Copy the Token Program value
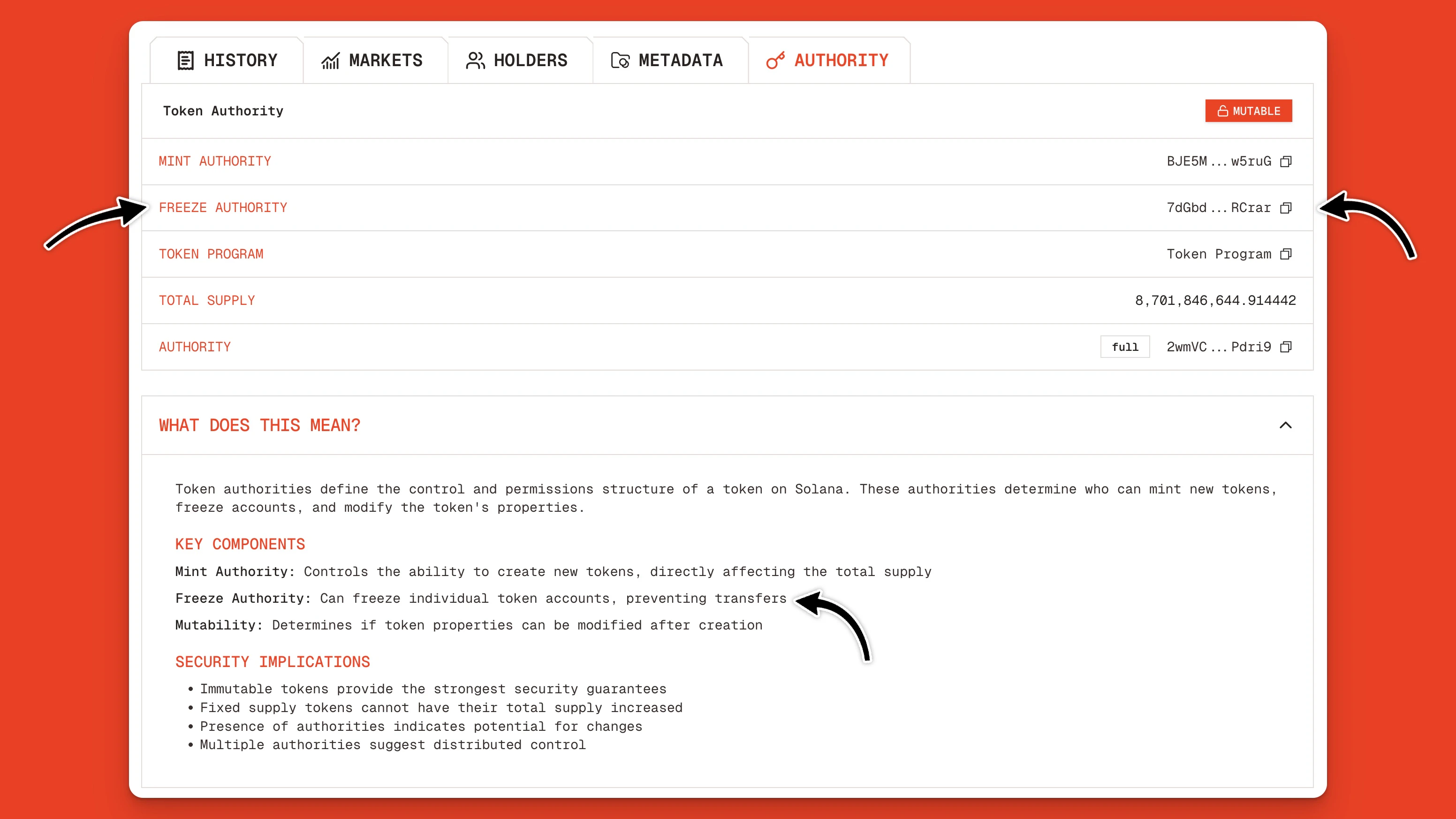 point(1285,254)
